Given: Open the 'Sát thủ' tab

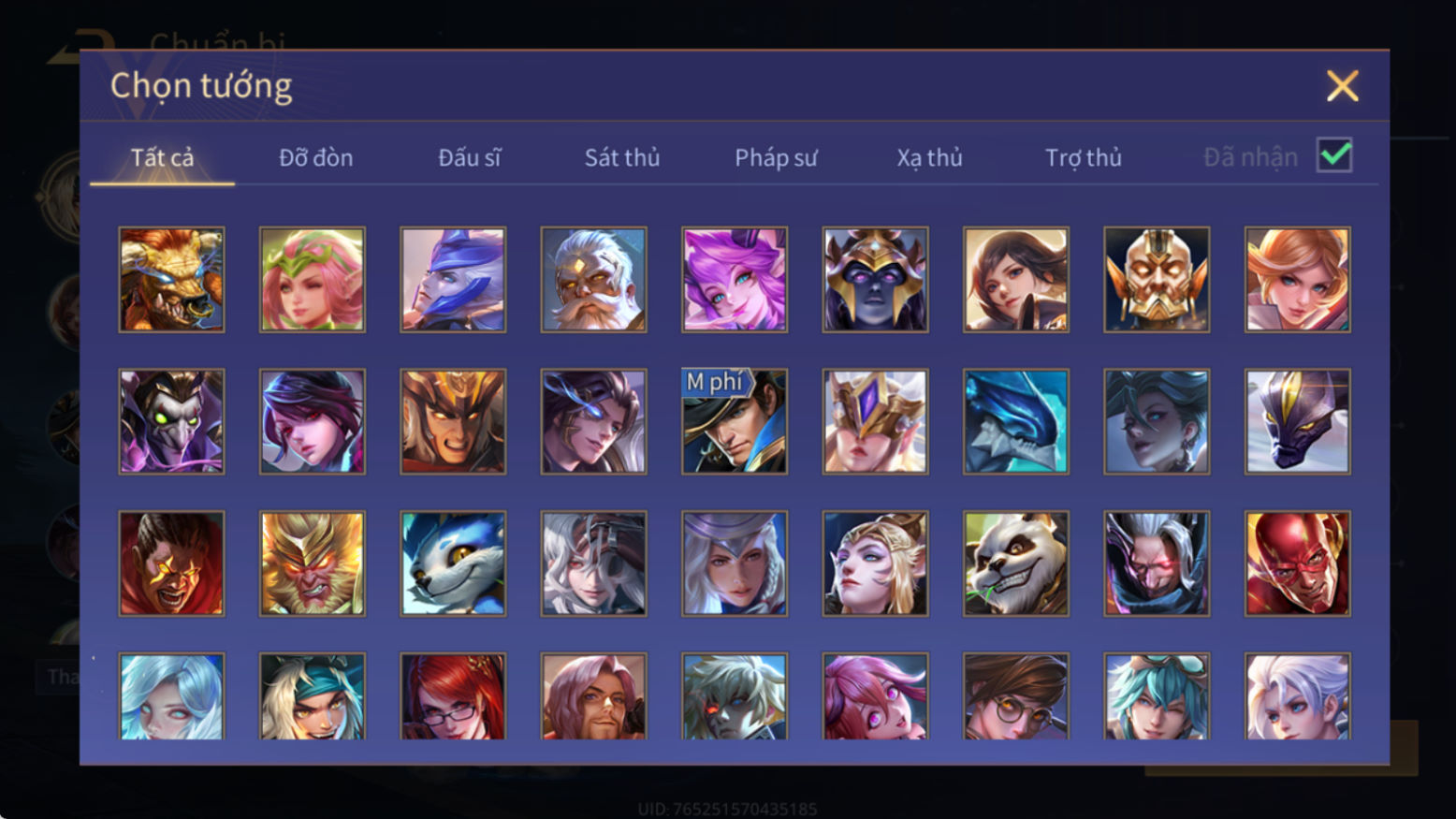Looking at the screenshot, I should 622,157.
